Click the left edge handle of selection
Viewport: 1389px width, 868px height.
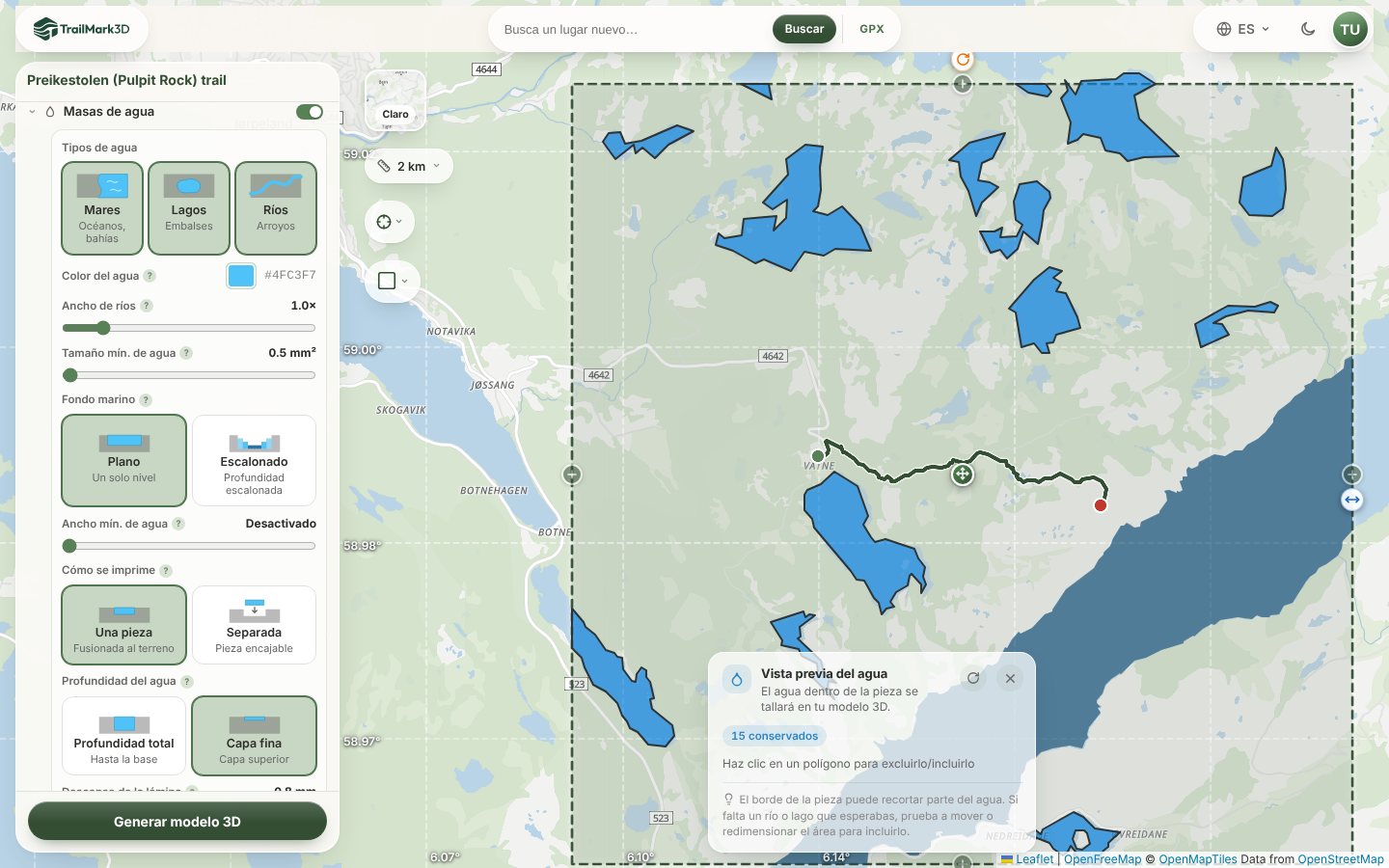click(x=572, y=475)
